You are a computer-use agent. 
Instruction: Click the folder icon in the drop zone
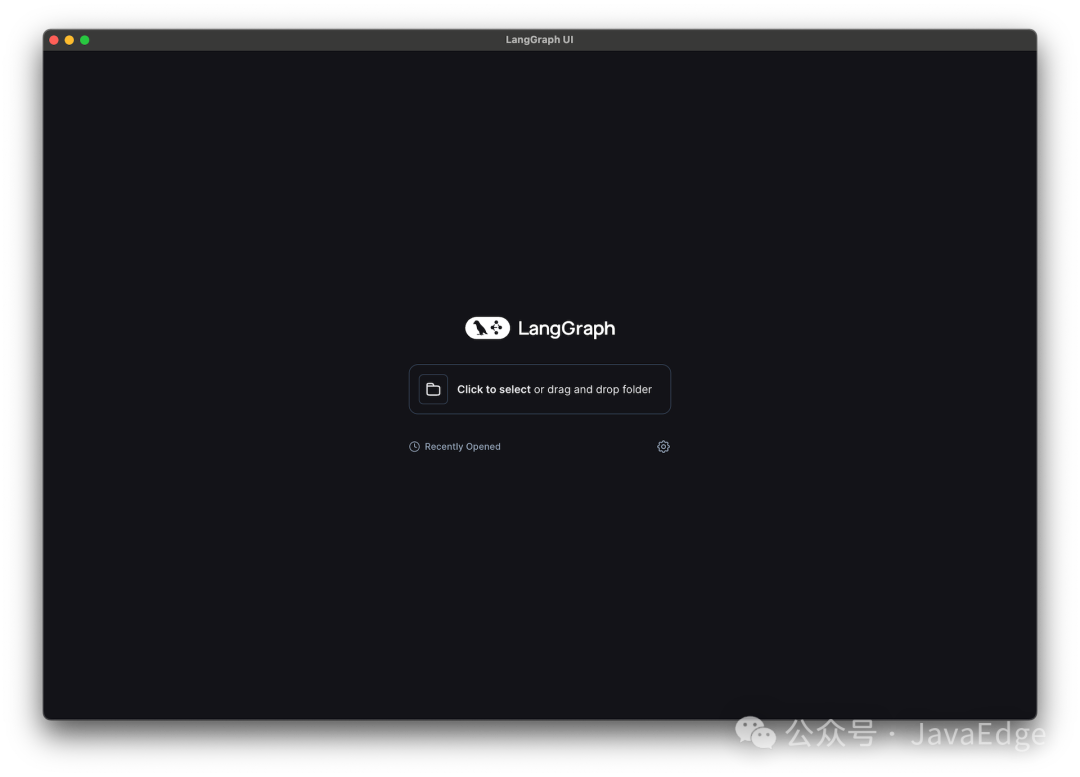pyautogui.click(x=433, y=389)
